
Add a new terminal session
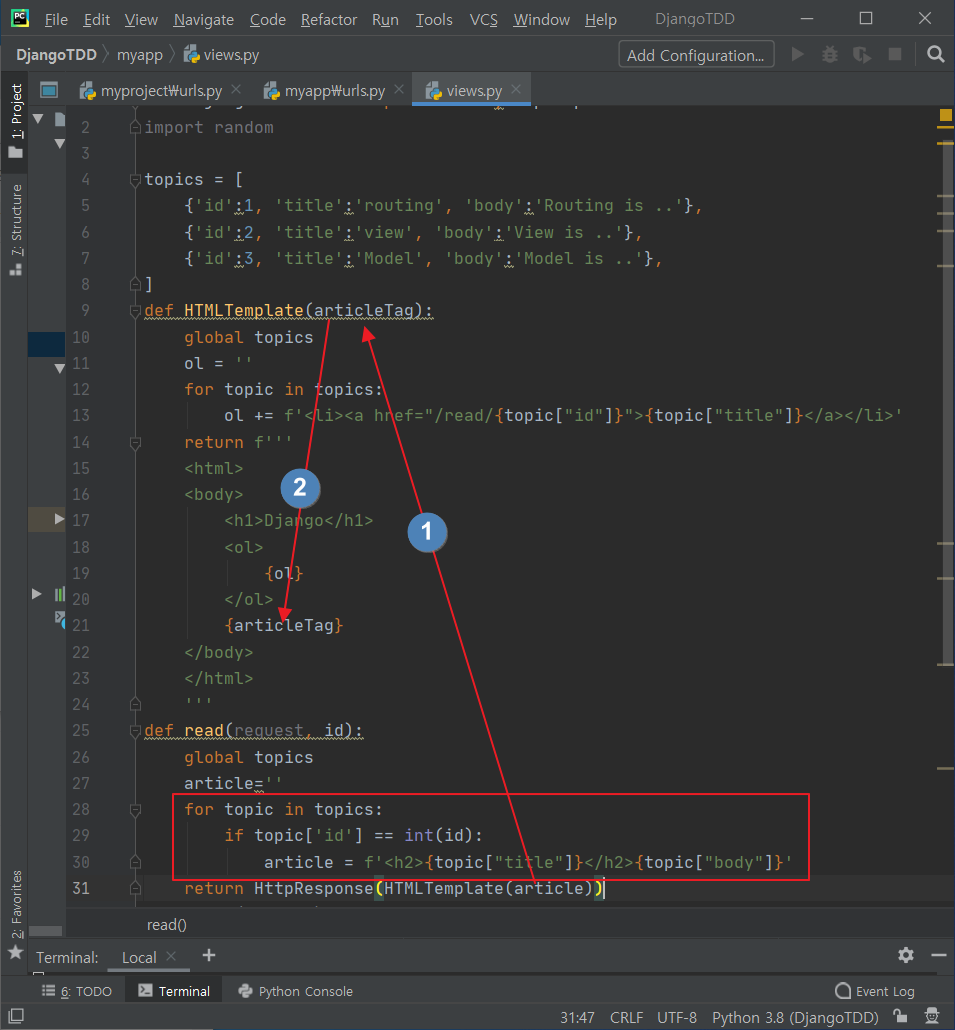click(209, 956)
